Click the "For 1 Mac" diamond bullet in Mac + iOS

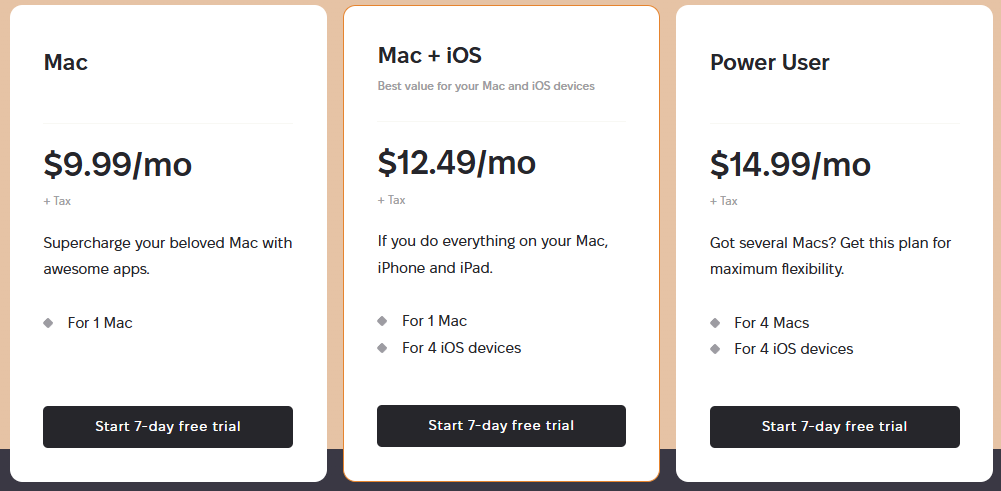[x=382, y=321]
